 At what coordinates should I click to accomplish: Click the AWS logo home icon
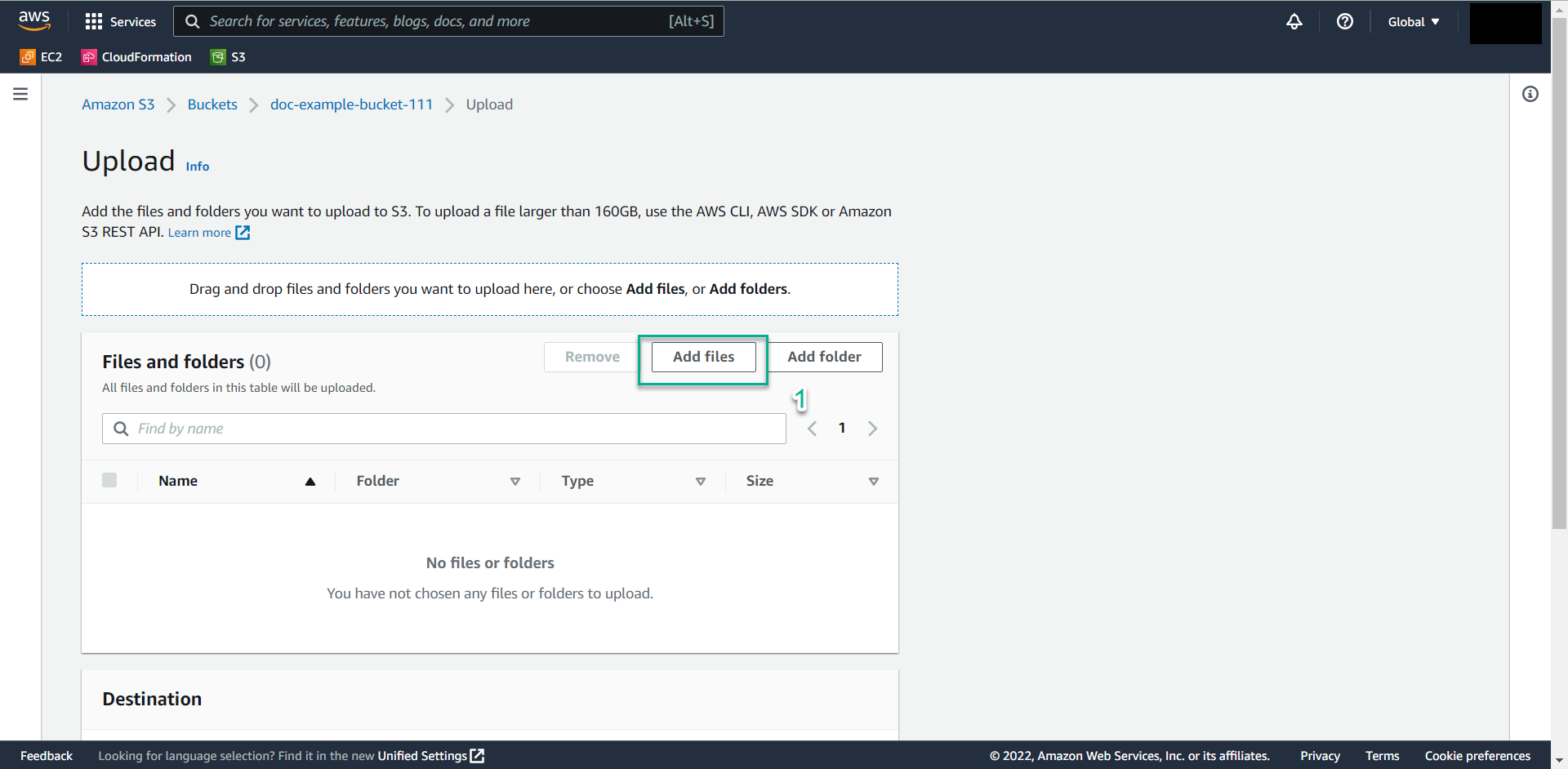pyautogui.click(x=34, y=20)
